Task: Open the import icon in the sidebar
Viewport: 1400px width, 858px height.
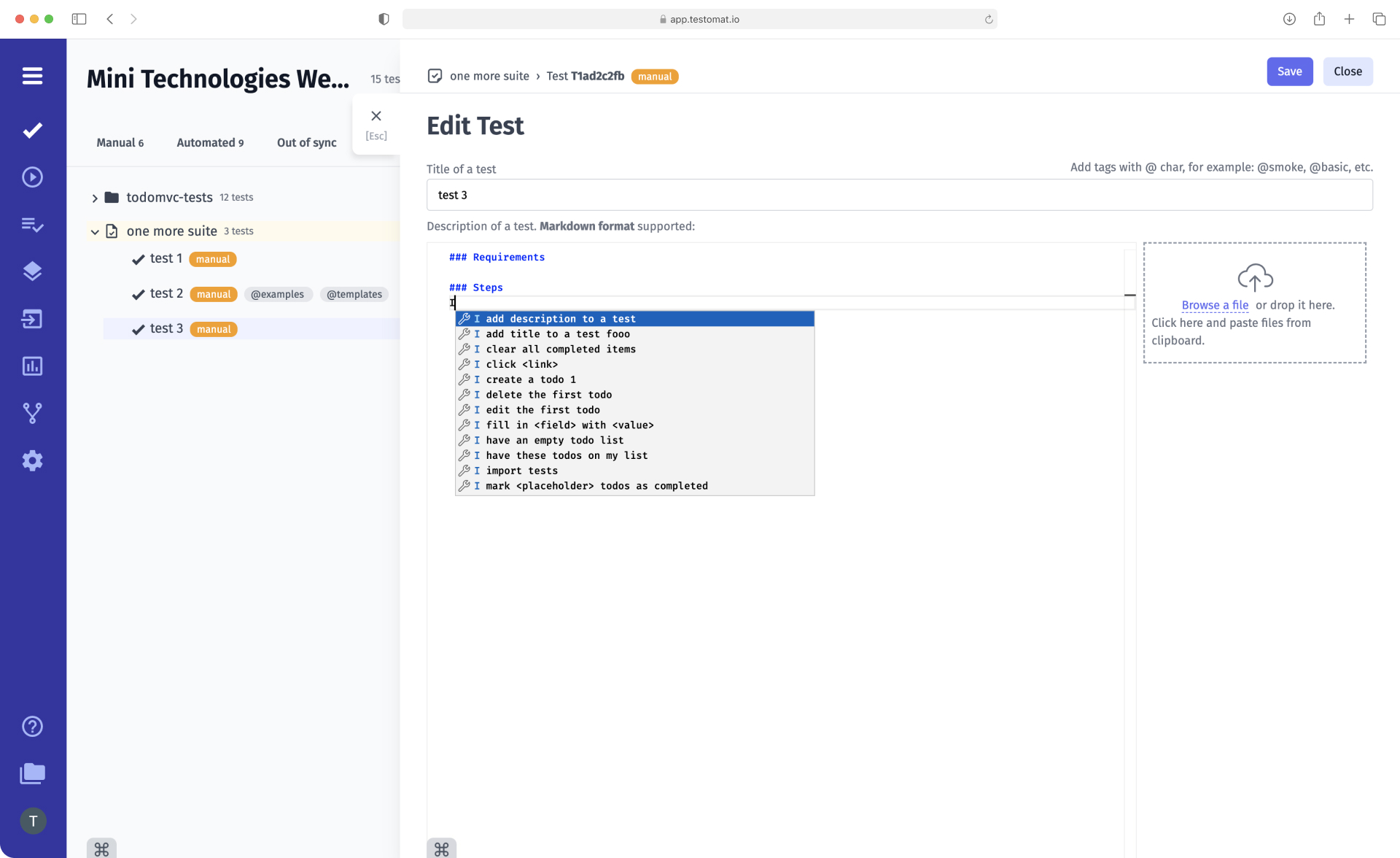Action: tap(33, 319)
